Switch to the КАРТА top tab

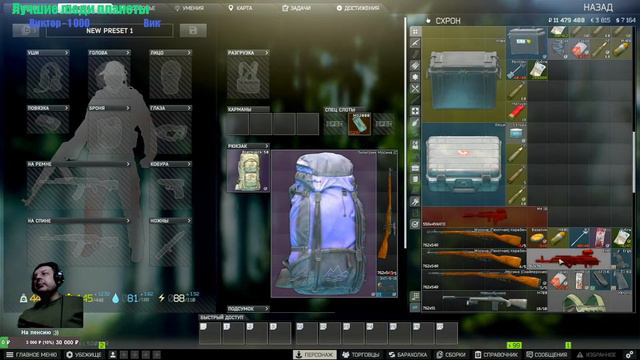(240, 8)
